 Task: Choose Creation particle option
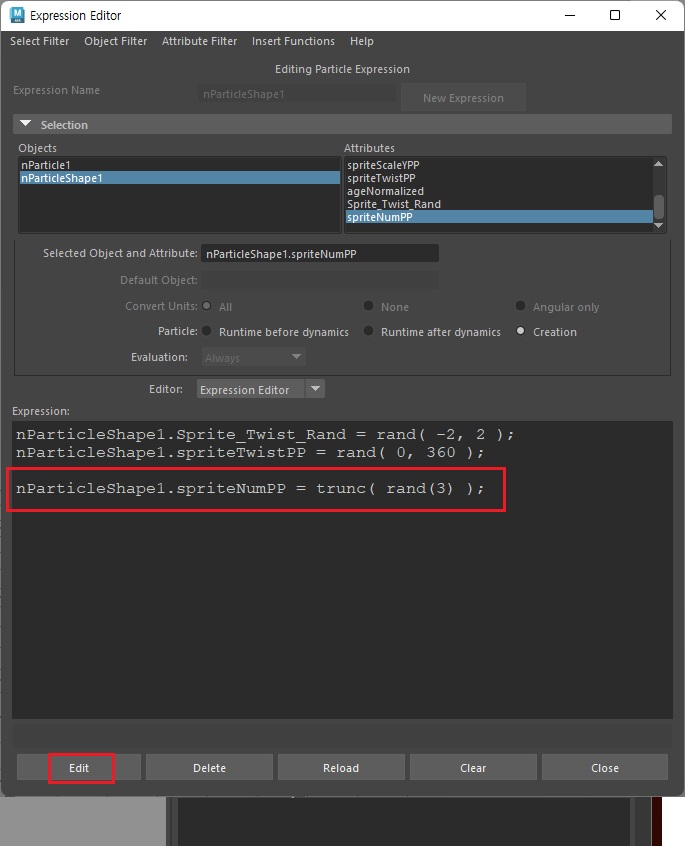[x=520, y=331]
